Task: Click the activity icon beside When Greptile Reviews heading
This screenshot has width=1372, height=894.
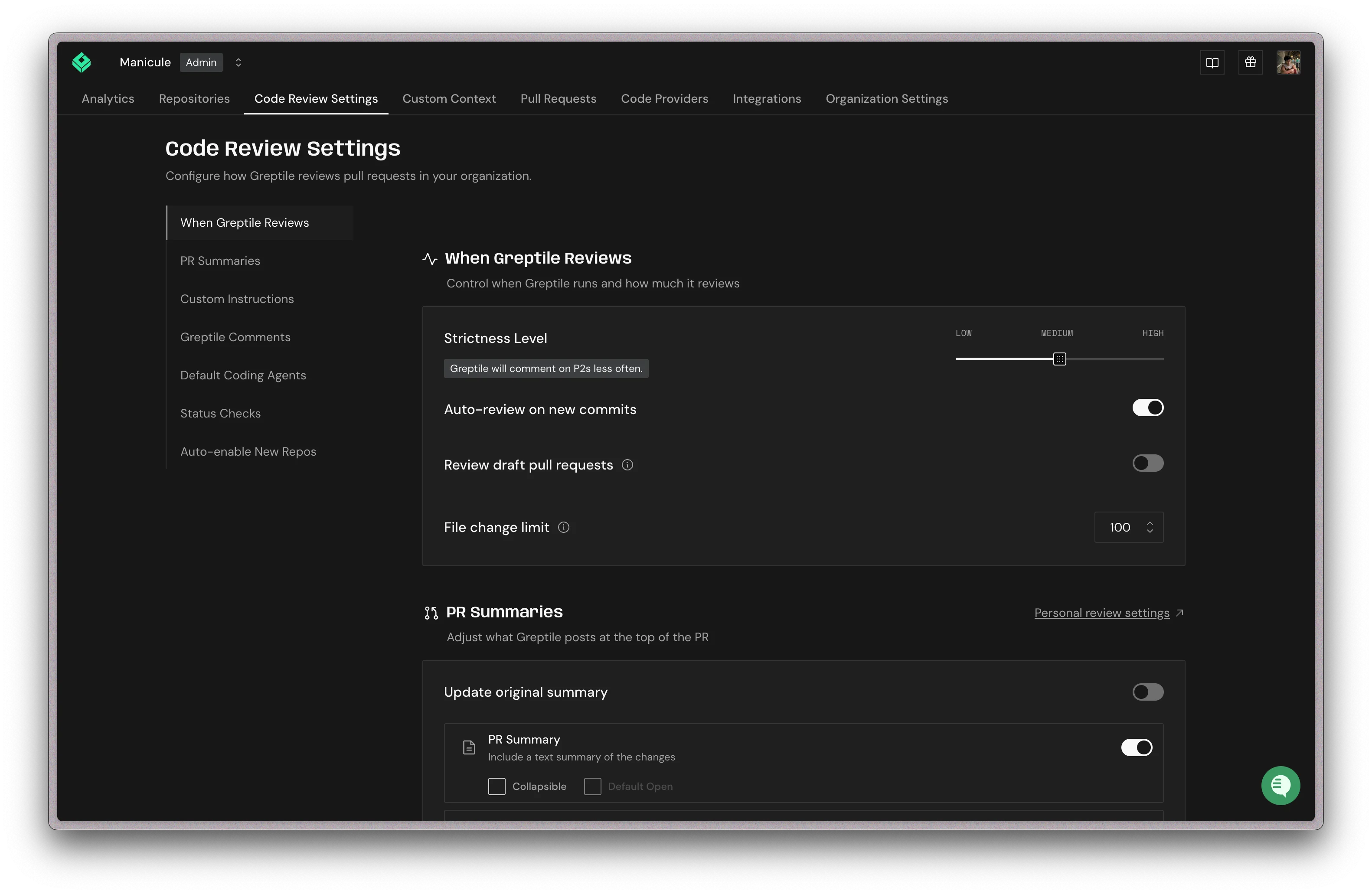Action: (x=430, y=259)
